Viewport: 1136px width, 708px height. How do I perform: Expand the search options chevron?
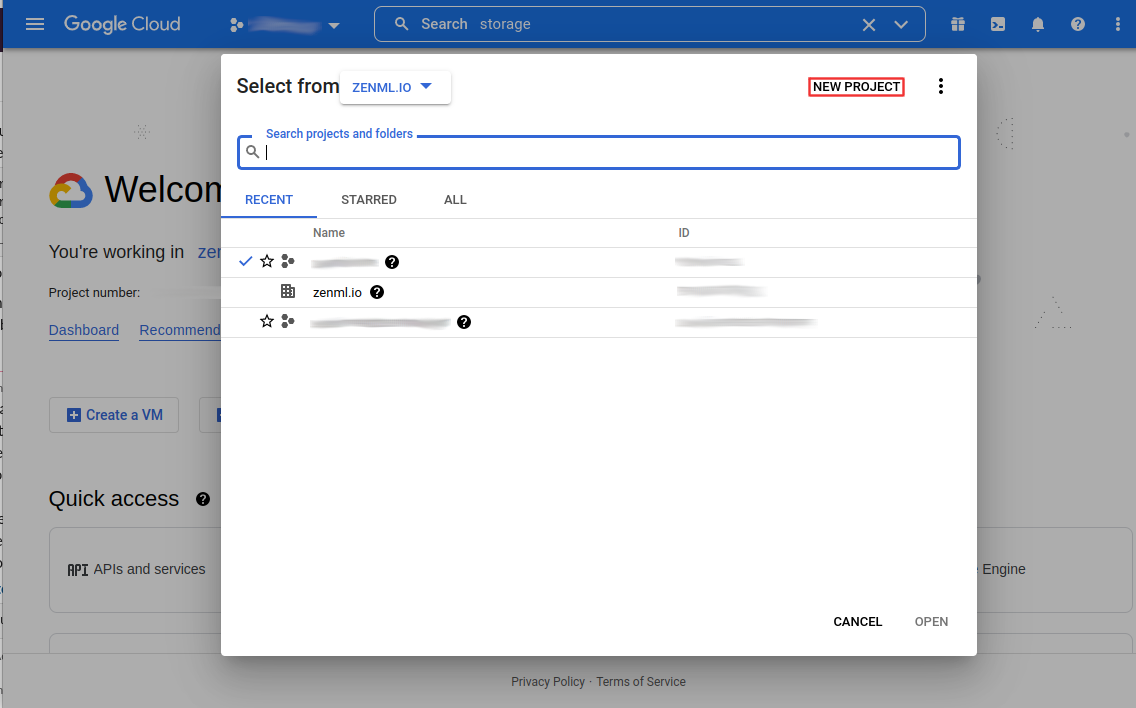(x=901, y=24)
